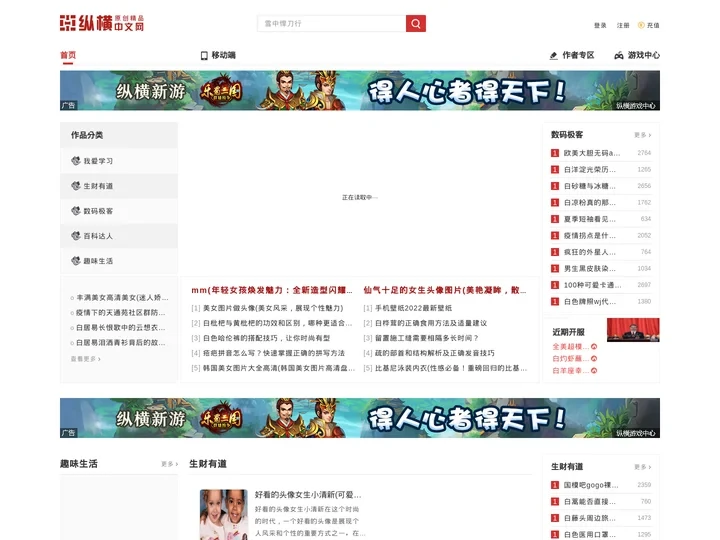
Task: Click rank badge beside 疯狂的外星人…
Action: [555, 252]
